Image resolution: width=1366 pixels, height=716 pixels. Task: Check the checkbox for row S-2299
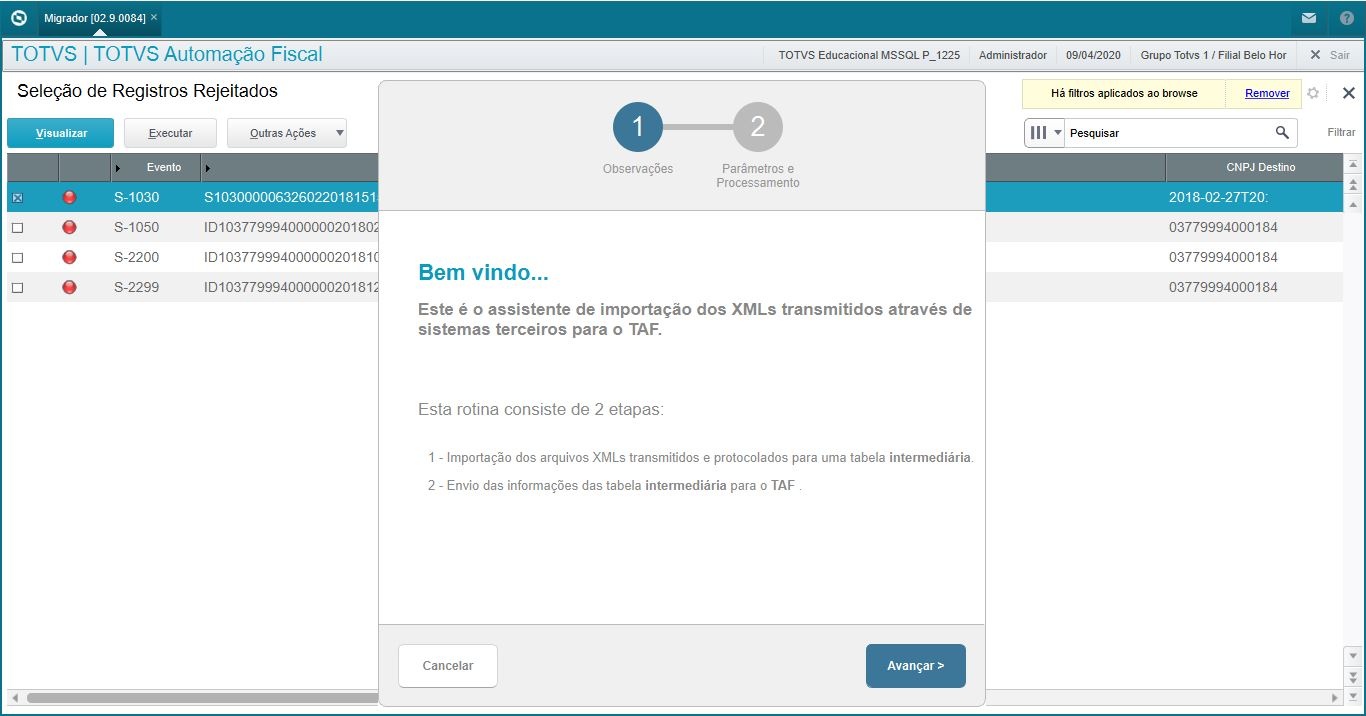point(17,288)
